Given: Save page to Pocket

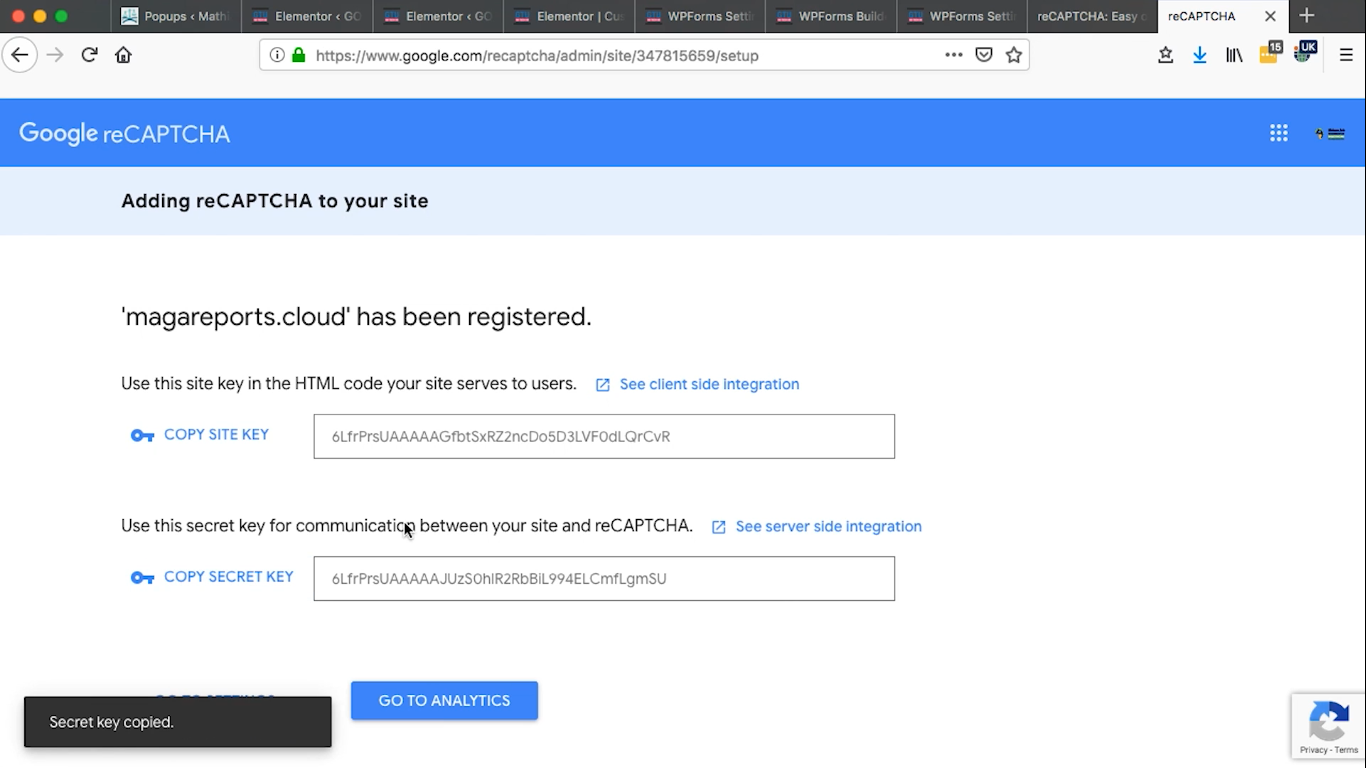Looking at the screenshot, I should click(984, 55).
